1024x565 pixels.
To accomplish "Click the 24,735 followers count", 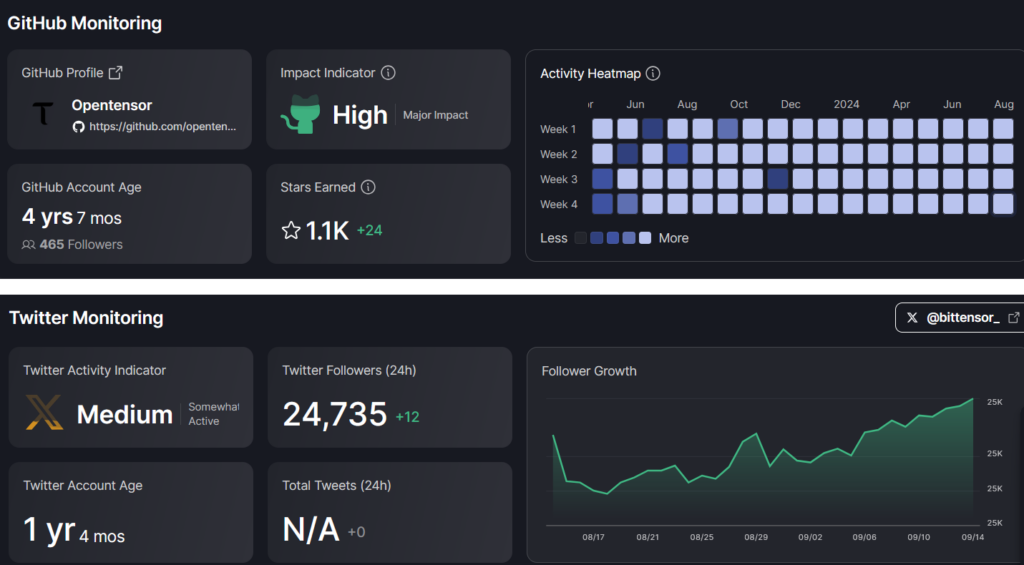I will 335,414.
